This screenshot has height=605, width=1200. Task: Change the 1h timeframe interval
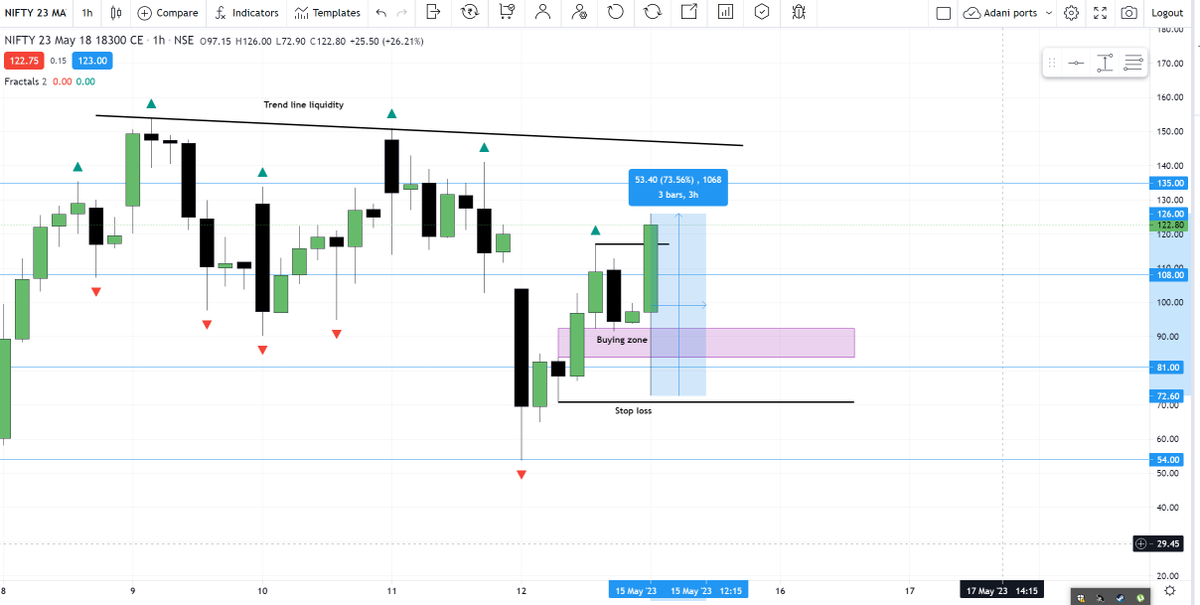[88, 13]
